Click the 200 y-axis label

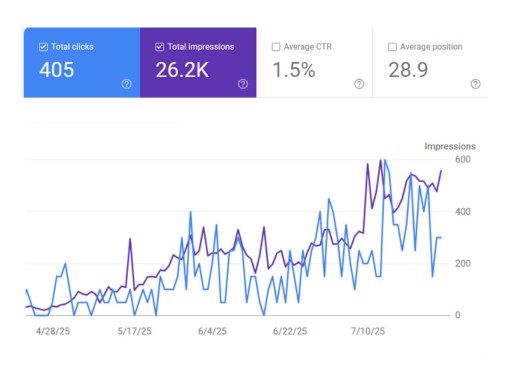point(463,263)
